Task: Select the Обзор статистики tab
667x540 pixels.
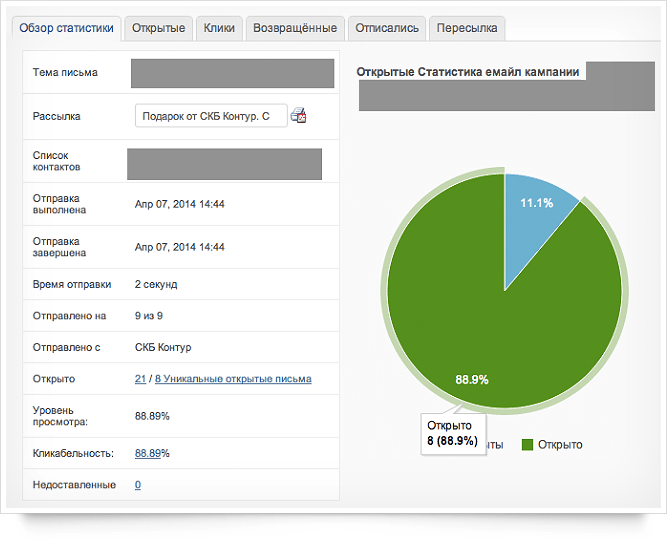Action: 66,29
